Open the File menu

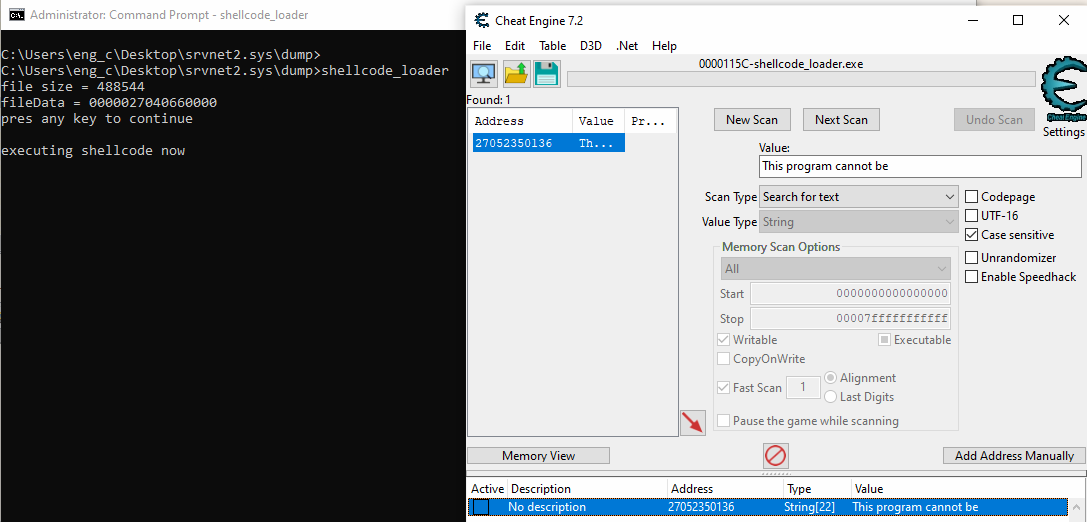point(482,46)
